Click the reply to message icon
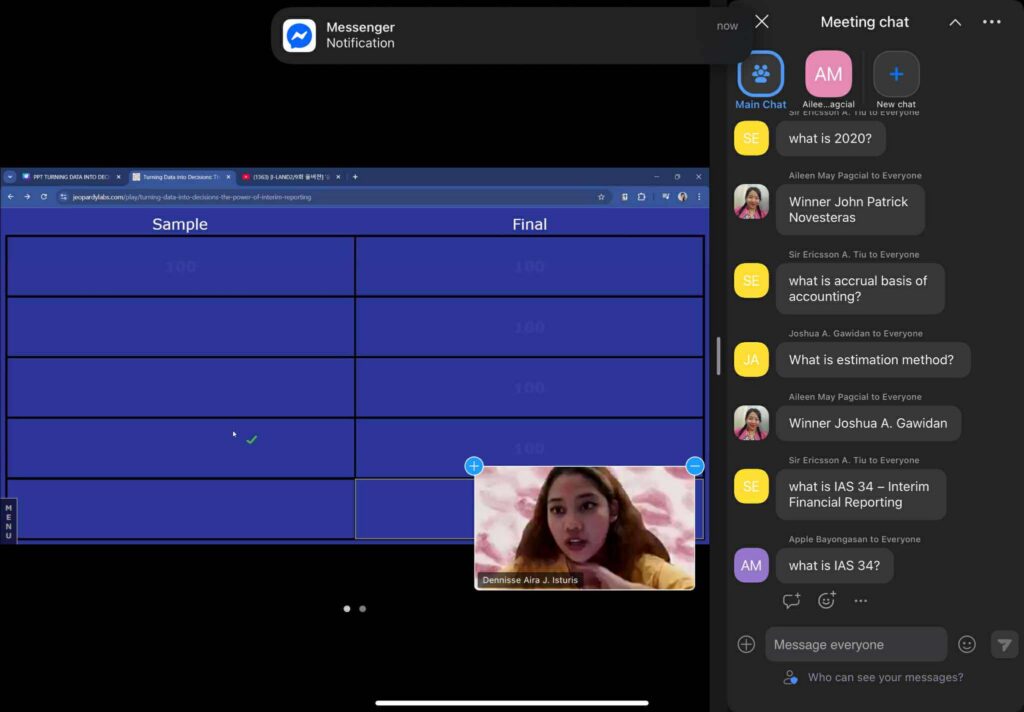This screenshot has width=1024, height=712. tap(792, 601)
